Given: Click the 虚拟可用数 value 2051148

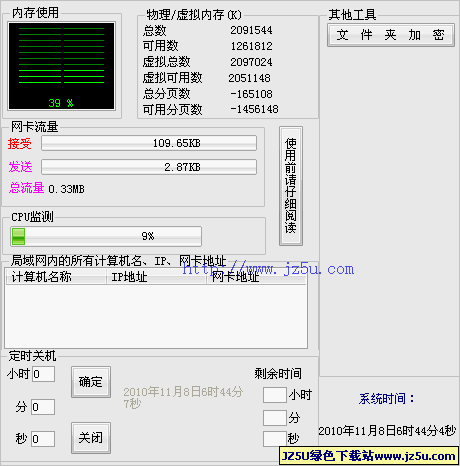Looking at the screenshot, I should coord(249,78).
